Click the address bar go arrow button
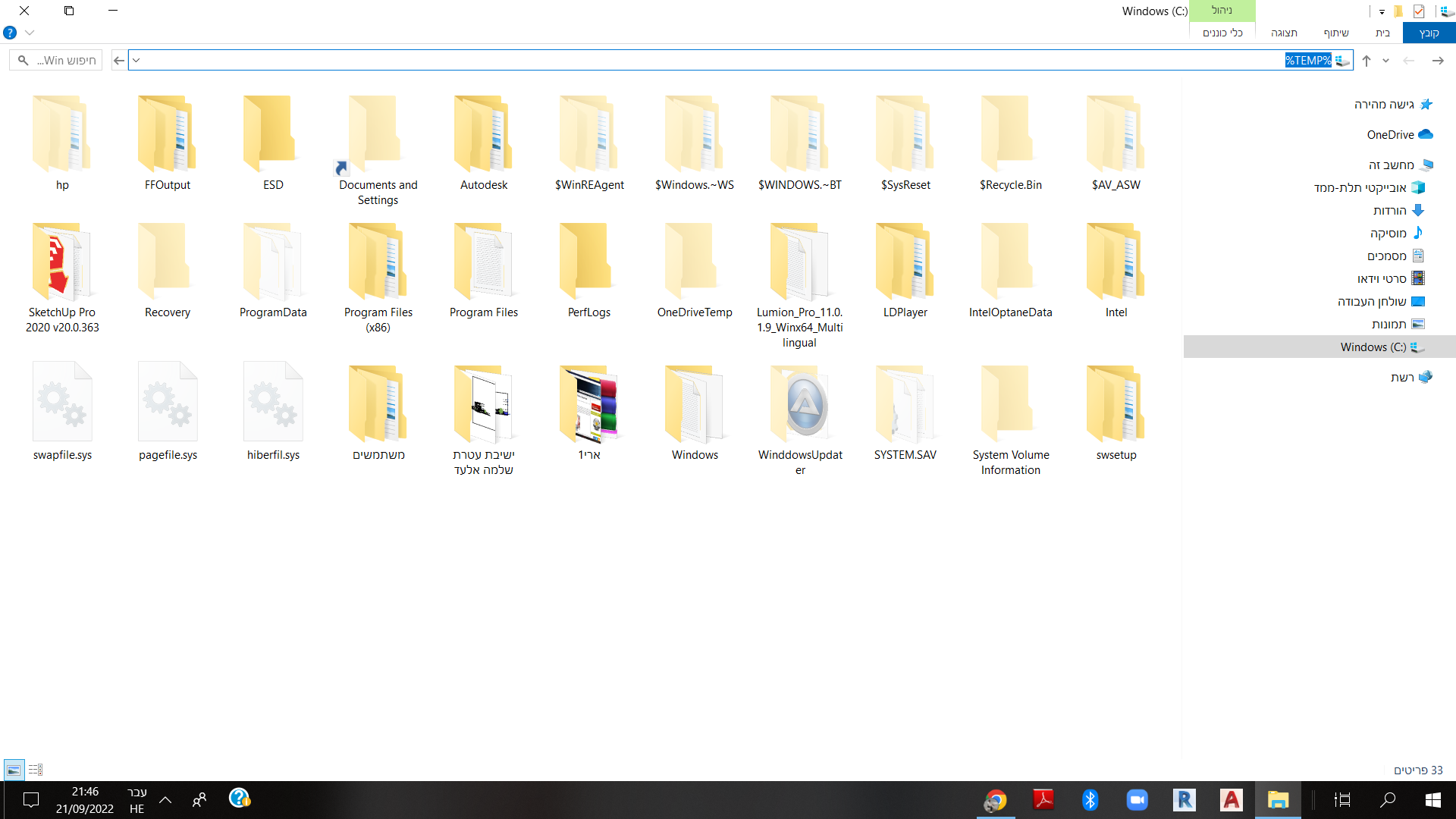 click(119, 61)
